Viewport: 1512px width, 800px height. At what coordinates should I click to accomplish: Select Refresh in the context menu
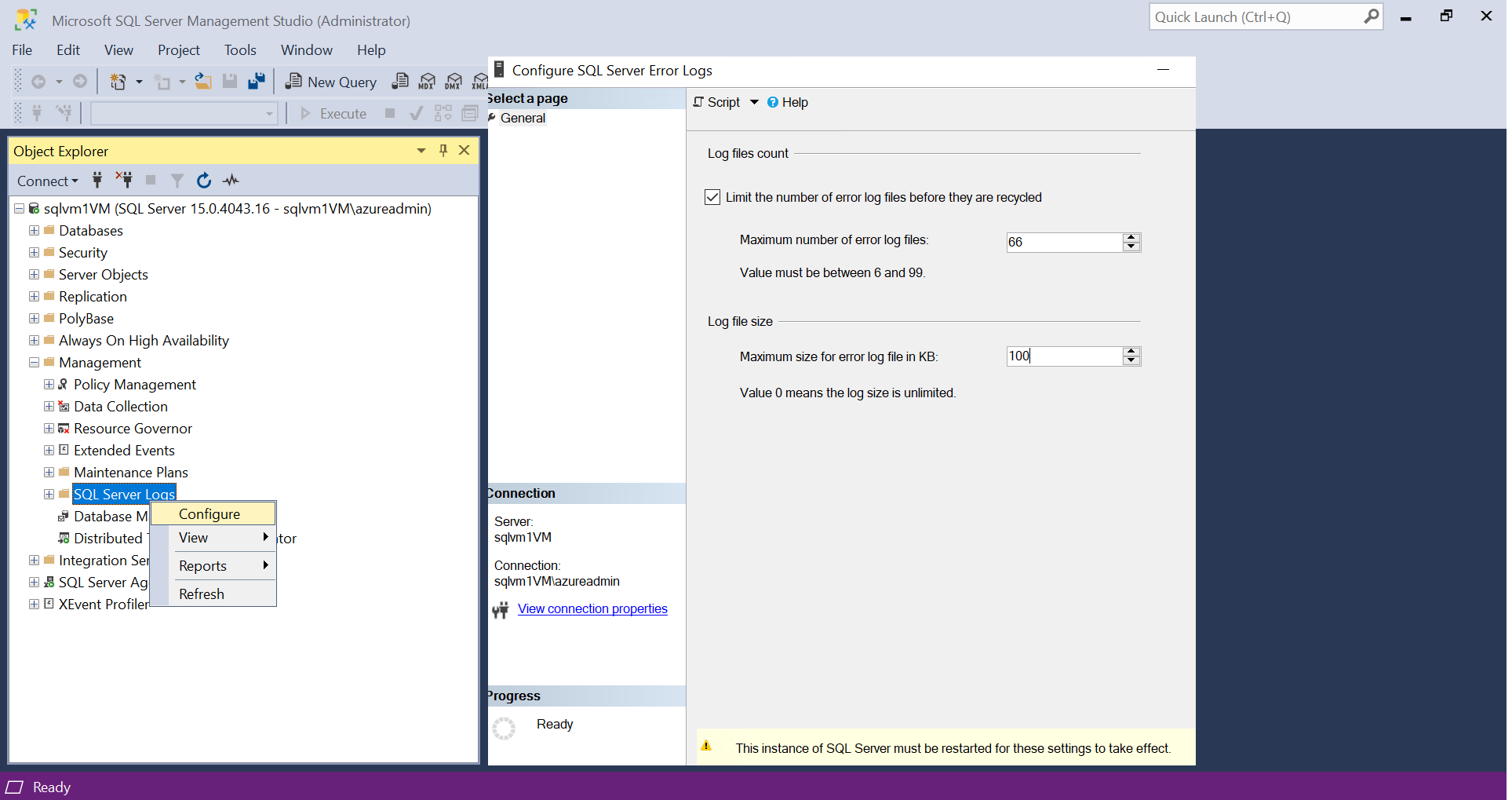pos(202,594)
